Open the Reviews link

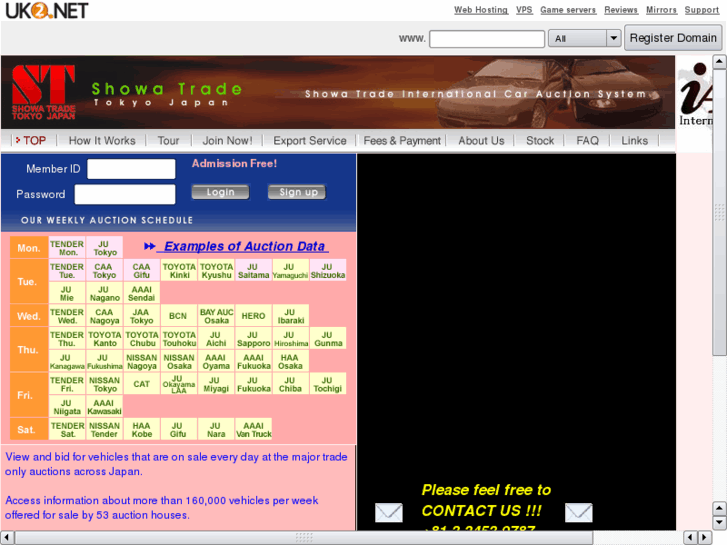621,10
